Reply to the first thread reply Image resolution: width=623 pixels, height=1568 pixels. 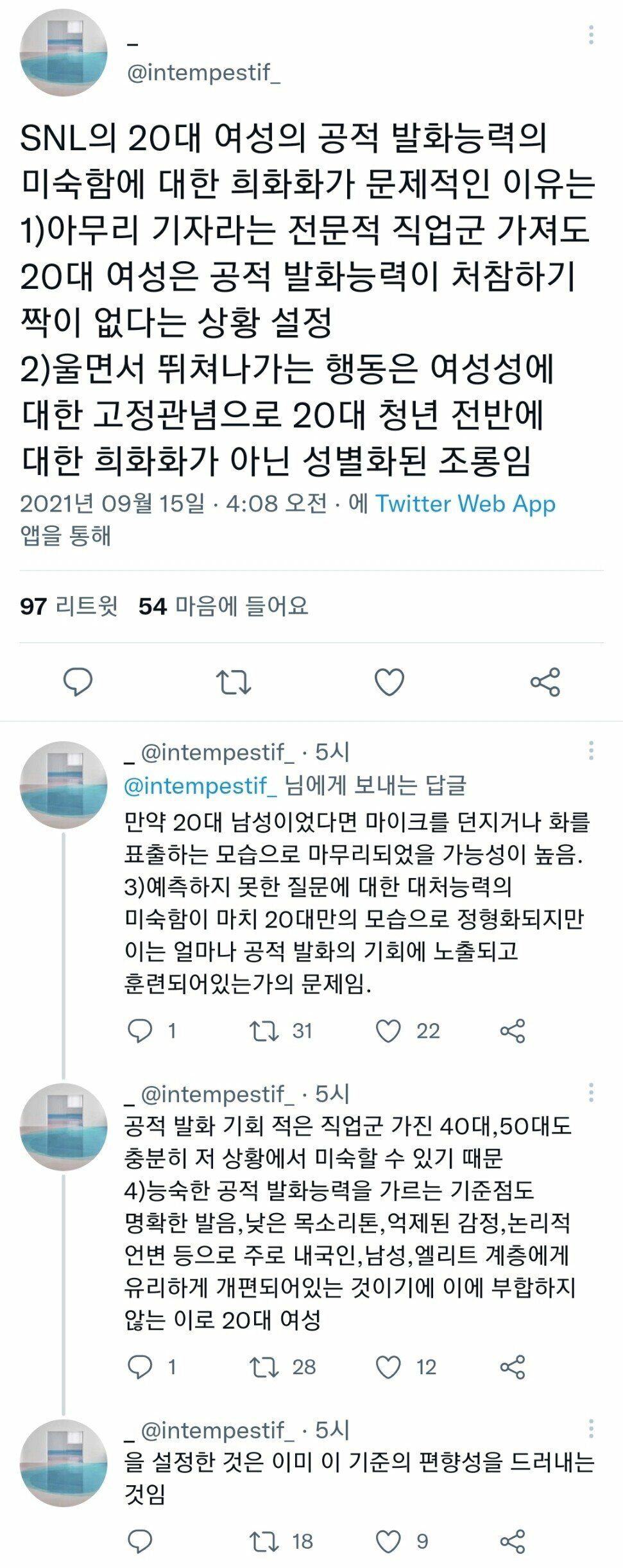tap(140, 1031)
